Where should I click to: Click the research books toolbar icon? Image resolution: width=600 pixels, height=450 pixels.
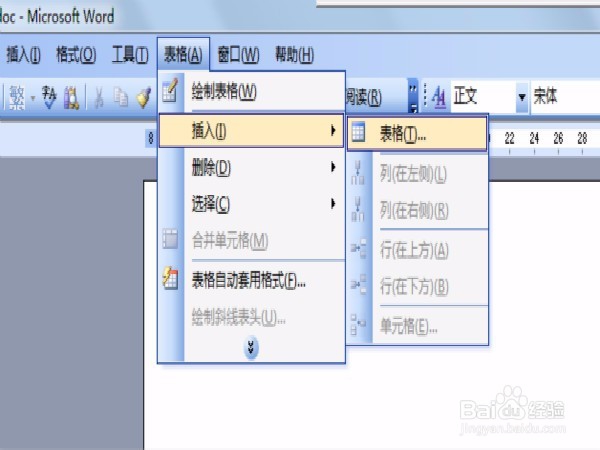tap(72, 98)
